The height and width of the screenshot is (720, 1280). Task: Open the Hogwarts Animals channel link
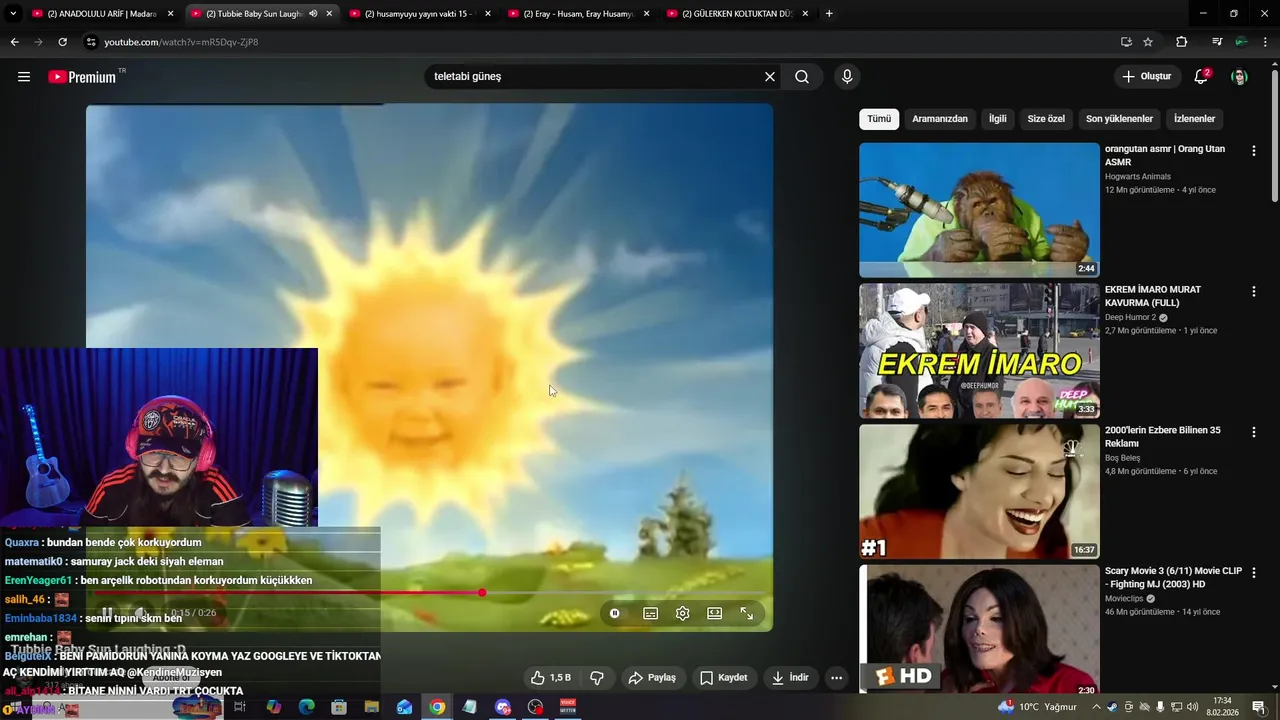tap(1138, 177)
